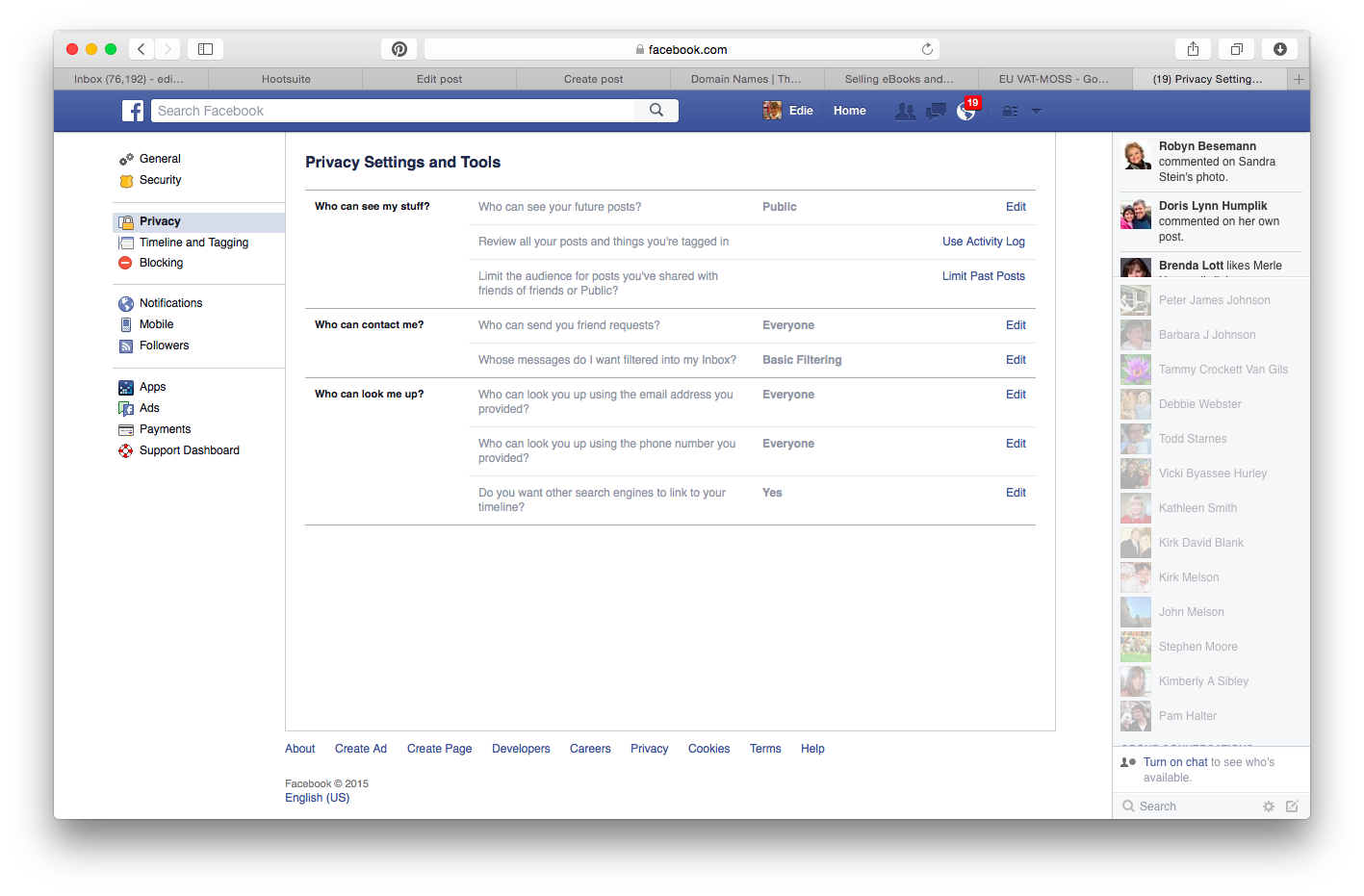
Task: Expand the account menu arrow in header
Action: coord(1037,111)
